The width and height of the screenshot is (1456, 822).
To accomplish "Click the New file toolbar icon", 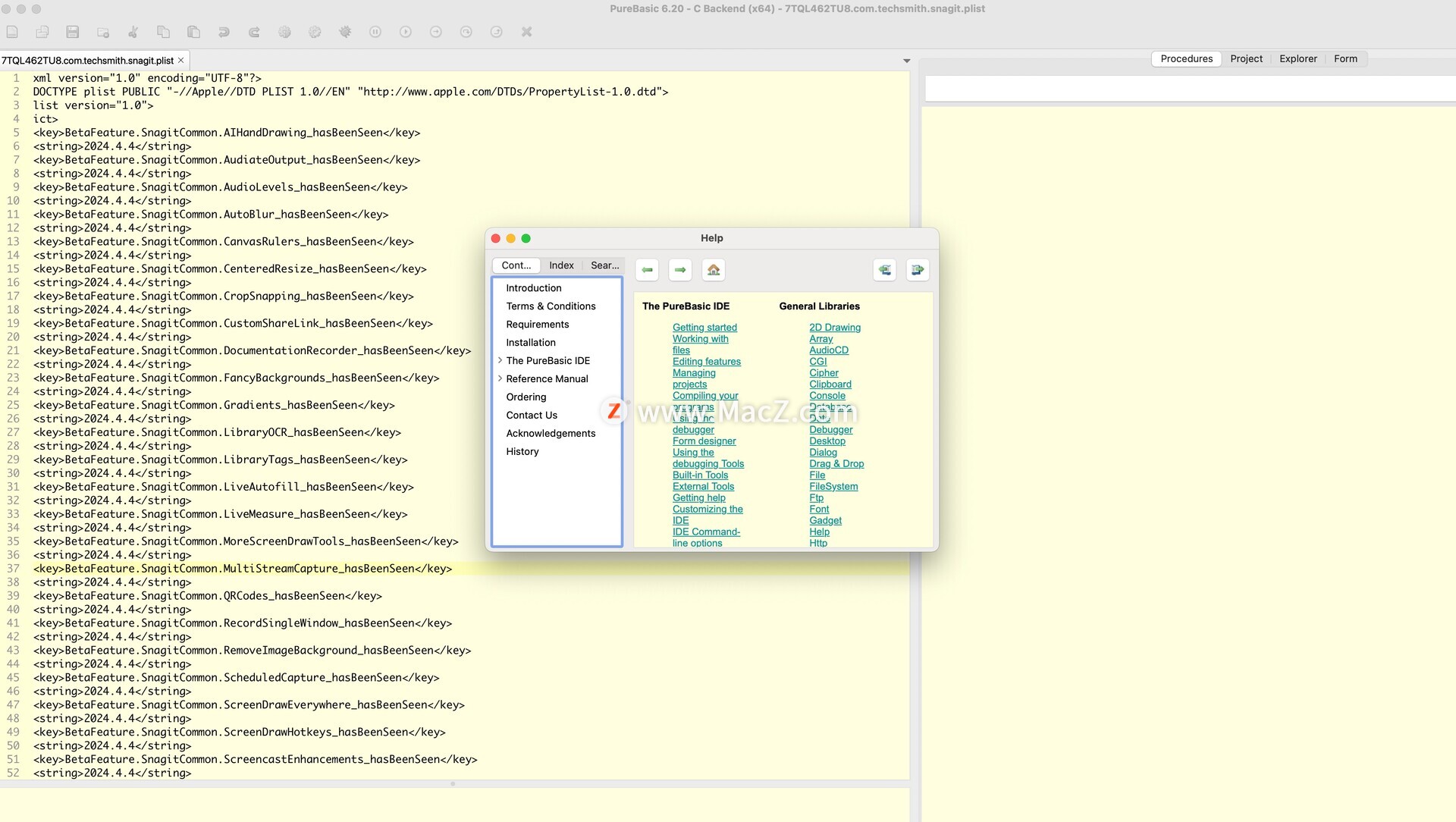I will pos(12,32).
